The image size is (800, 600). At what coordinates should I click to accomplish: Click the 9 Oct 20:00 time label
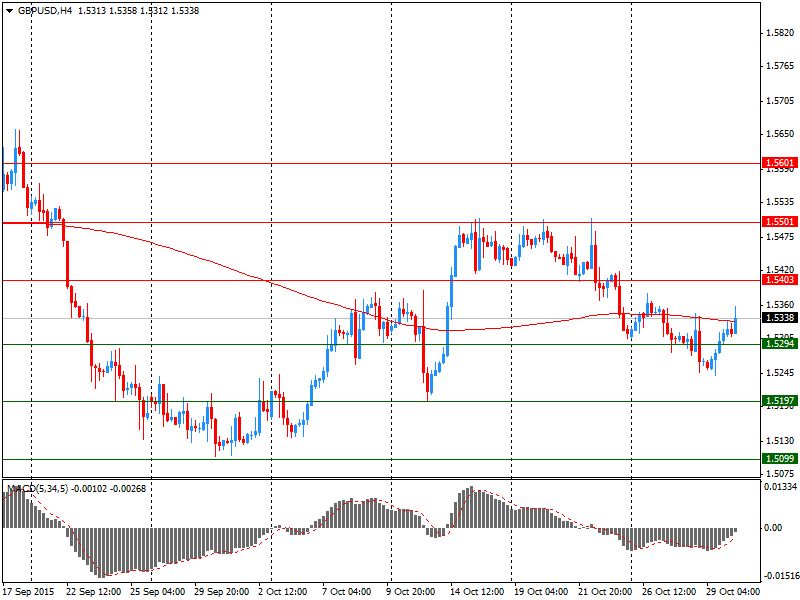click(x=410, y=592)
